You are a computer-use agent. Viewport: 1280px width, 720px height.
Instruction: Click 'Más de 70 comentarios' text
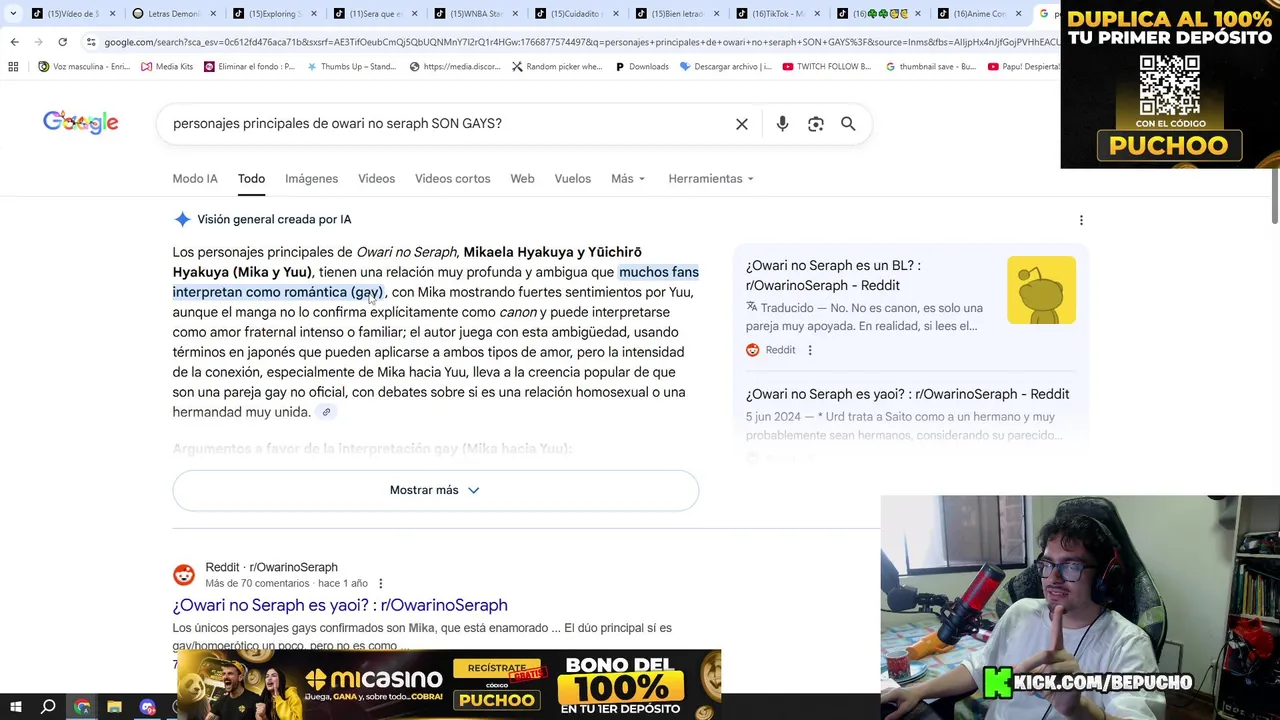tap(257, 583)
